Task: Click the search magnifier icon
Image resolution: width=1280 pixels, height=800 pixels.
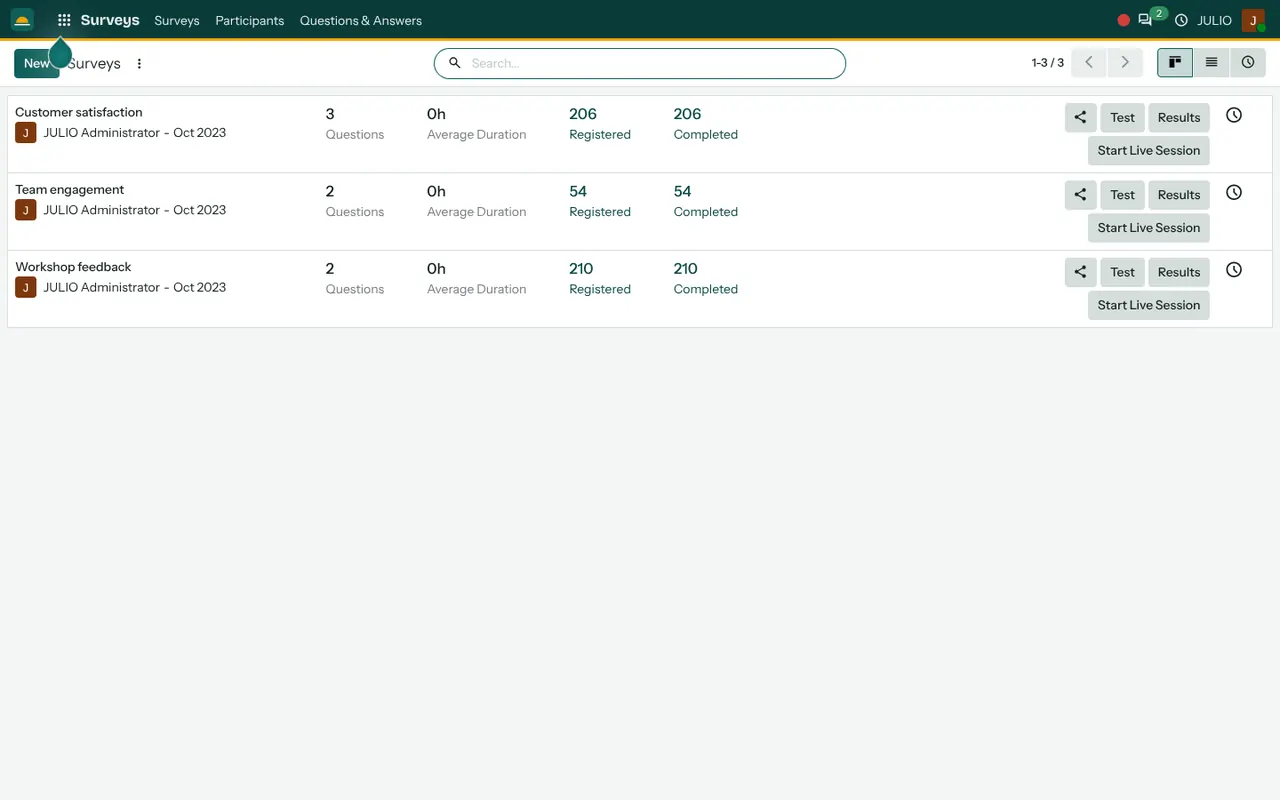Action: coord(455,63)
